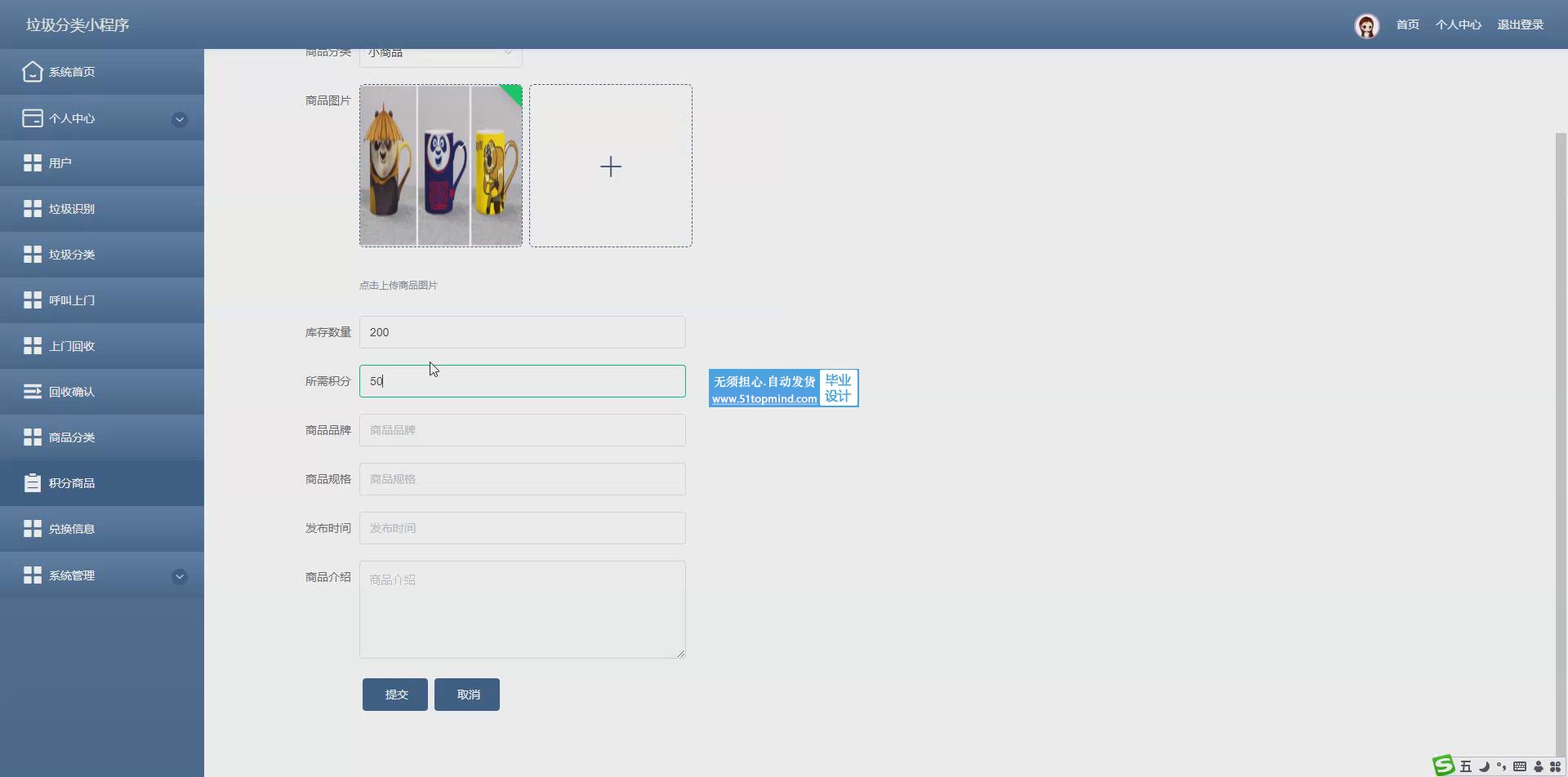Click the user avatar in top bar
This screenshot has height=777, width=1568.
pos(1366,25)
